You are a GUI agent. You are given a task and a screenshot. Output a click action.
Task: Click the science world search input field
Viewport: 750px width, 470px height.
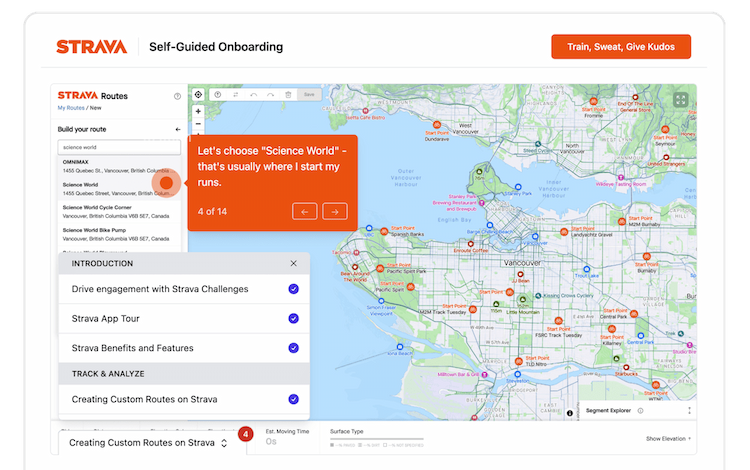click(x=118, y=147)
